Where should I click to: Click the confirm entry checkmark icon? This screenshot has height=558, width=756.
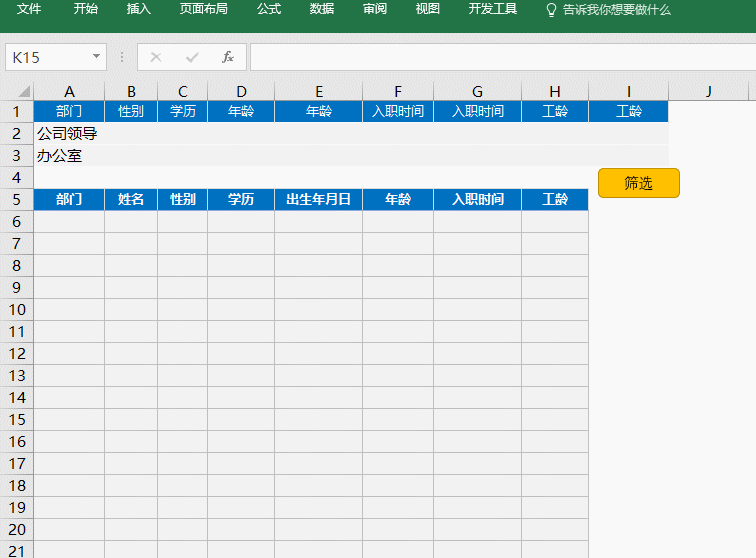coord(192,57)
